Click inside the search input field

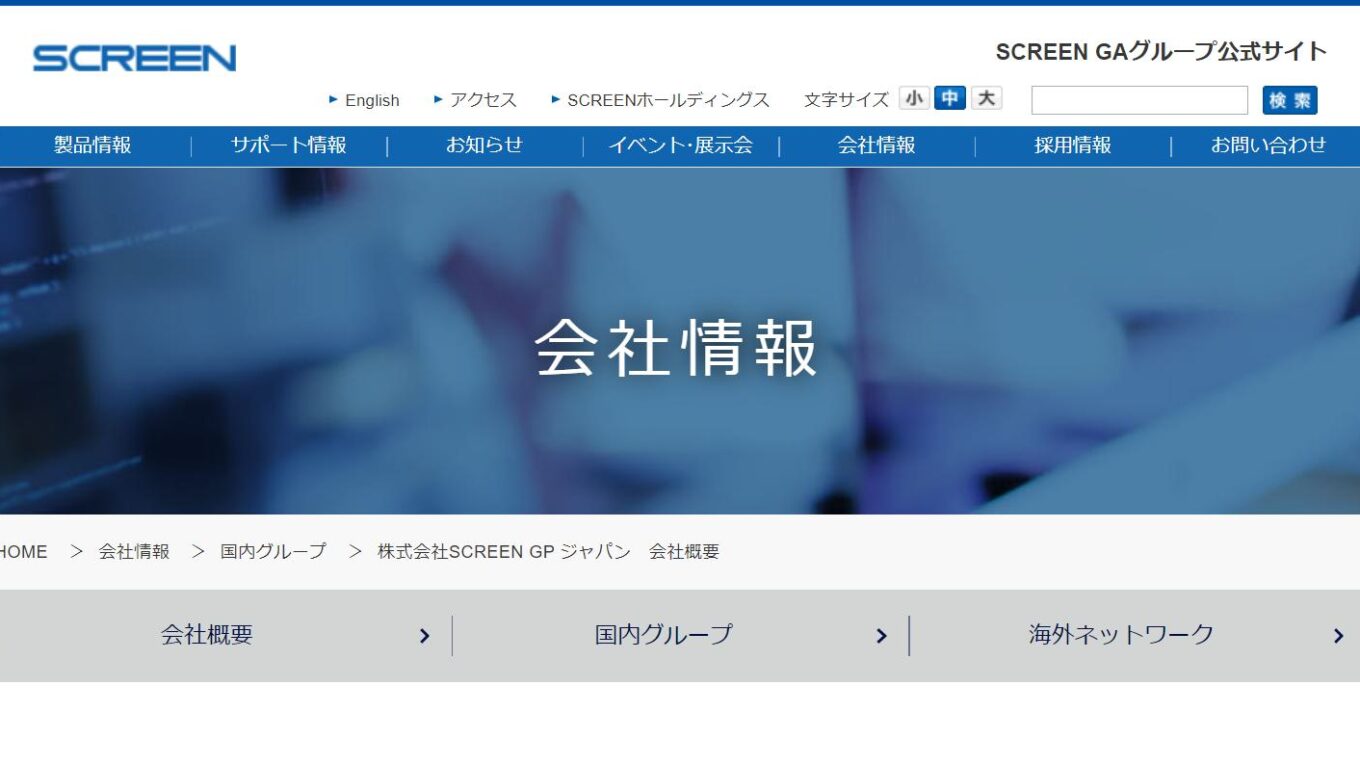click(1138, 99)
